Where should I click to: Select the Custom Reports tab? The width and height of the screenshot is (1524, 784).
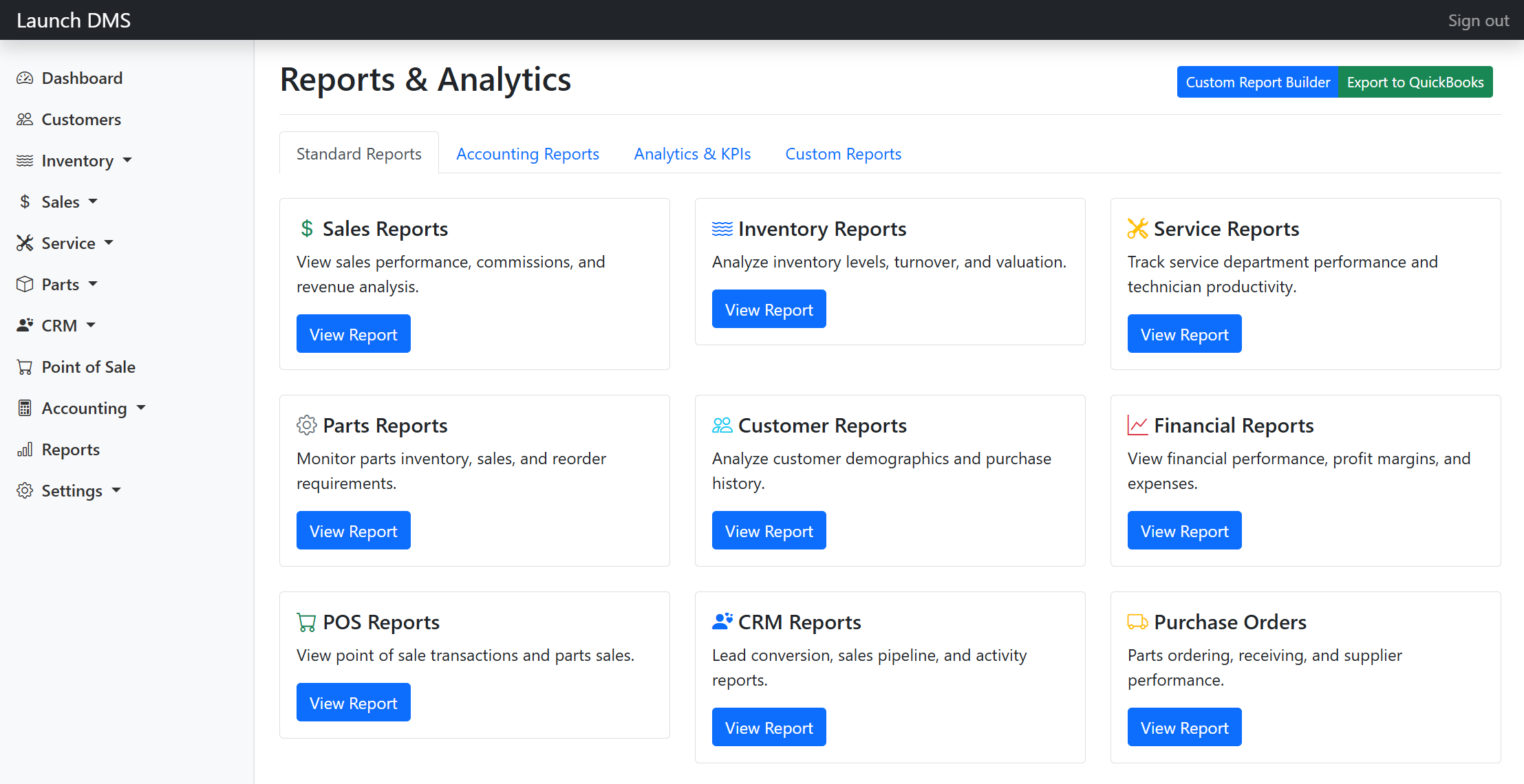point(844,153)
